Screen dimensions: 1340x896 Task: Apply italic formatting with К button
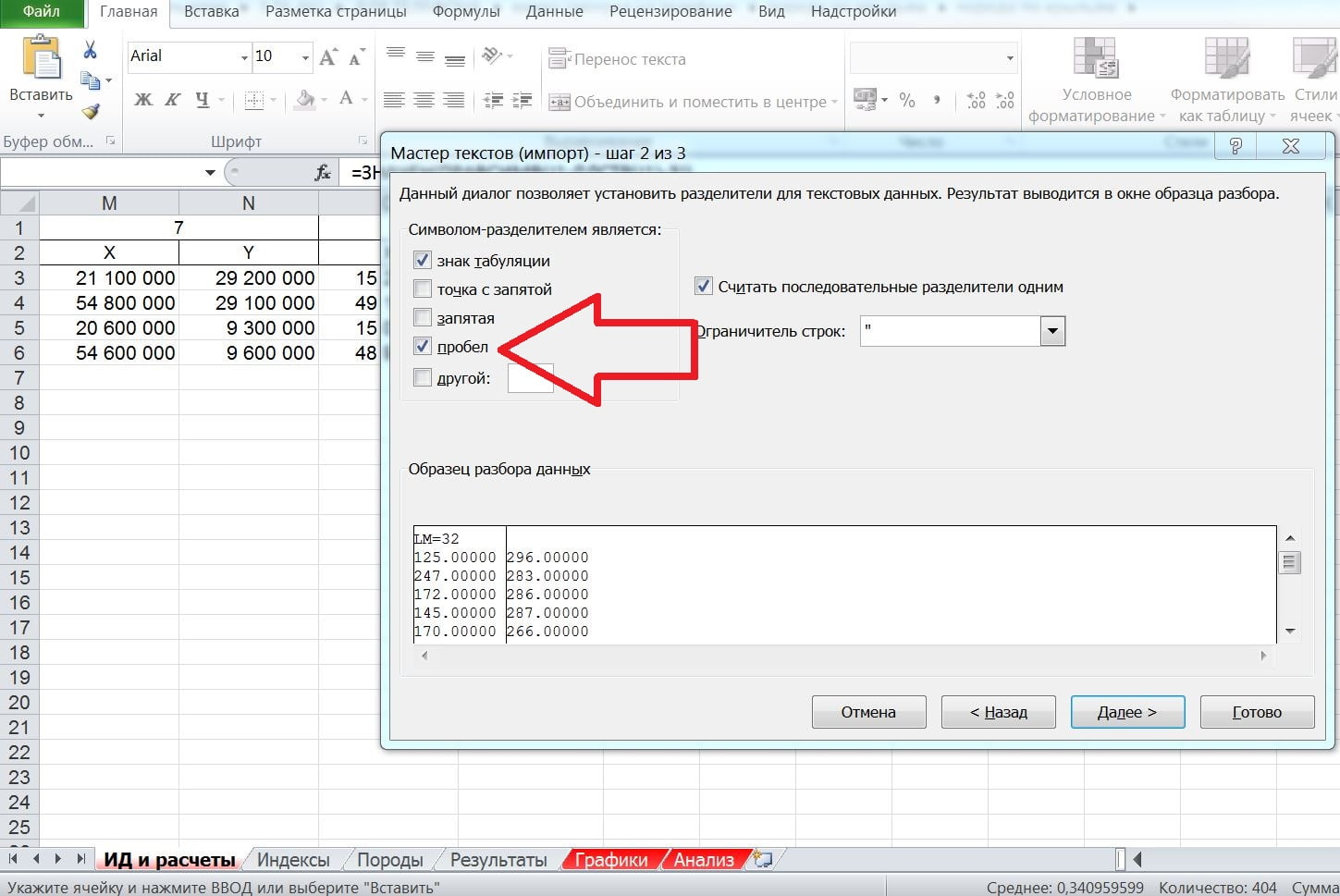tap(172, 100)
